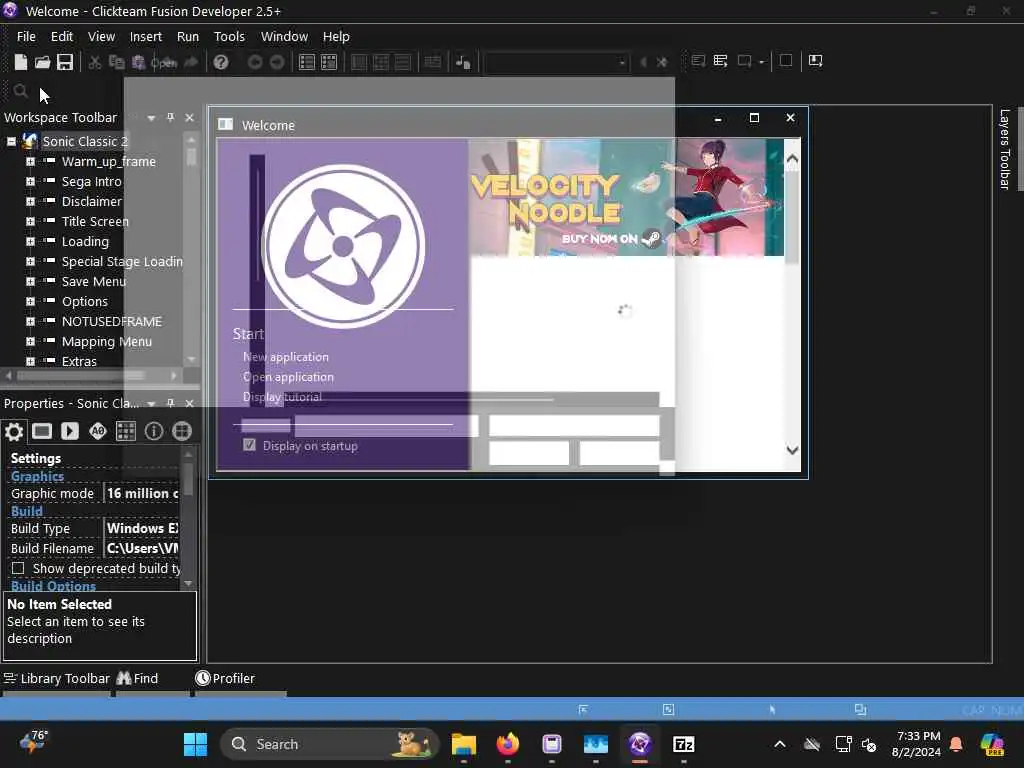This screenshot has height=768, width=1024.
Task: Open the About info tab in Properties
Action: coord(154,431)
